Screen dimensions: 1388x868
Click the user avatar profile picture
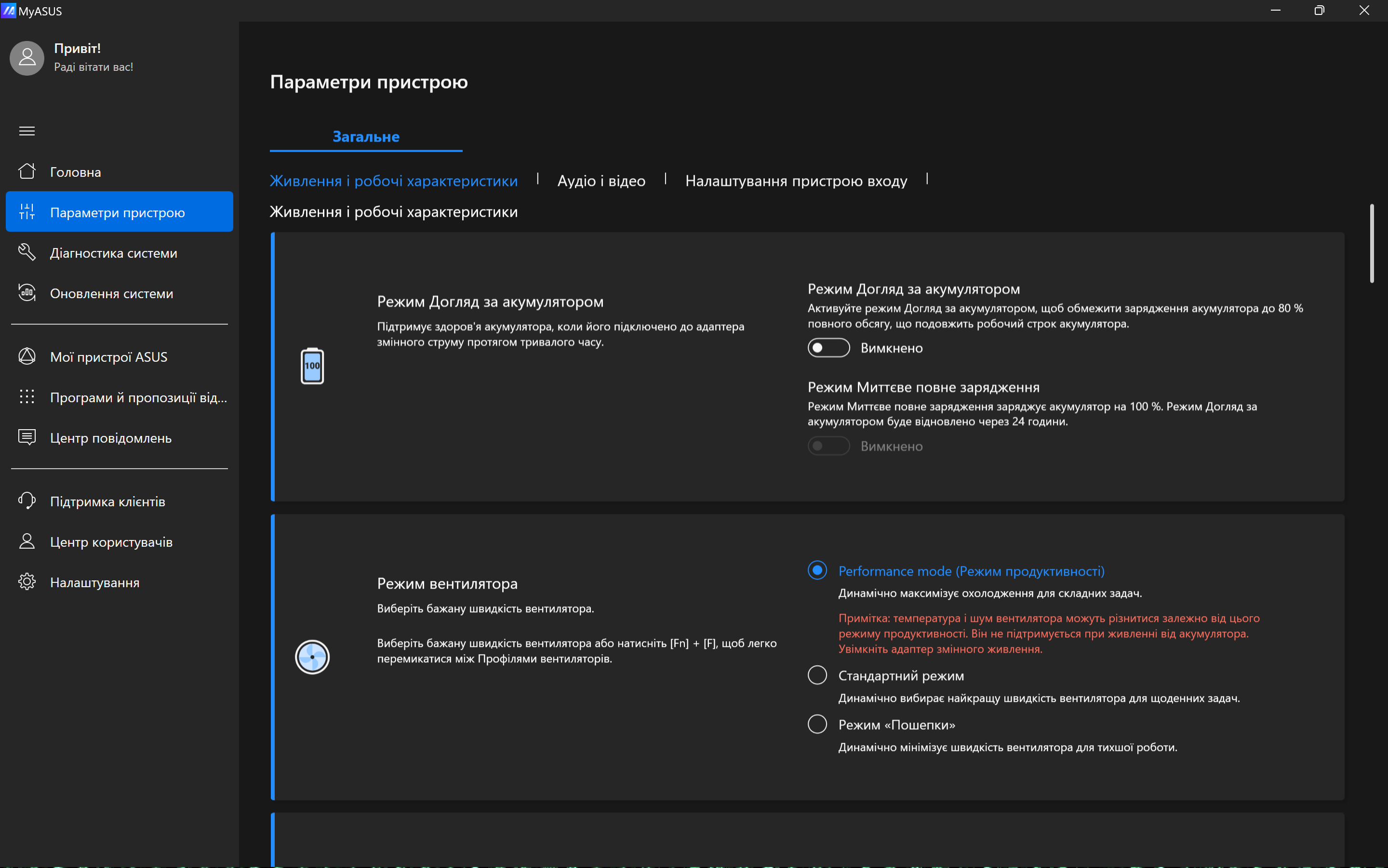click(x=27, y=57)
